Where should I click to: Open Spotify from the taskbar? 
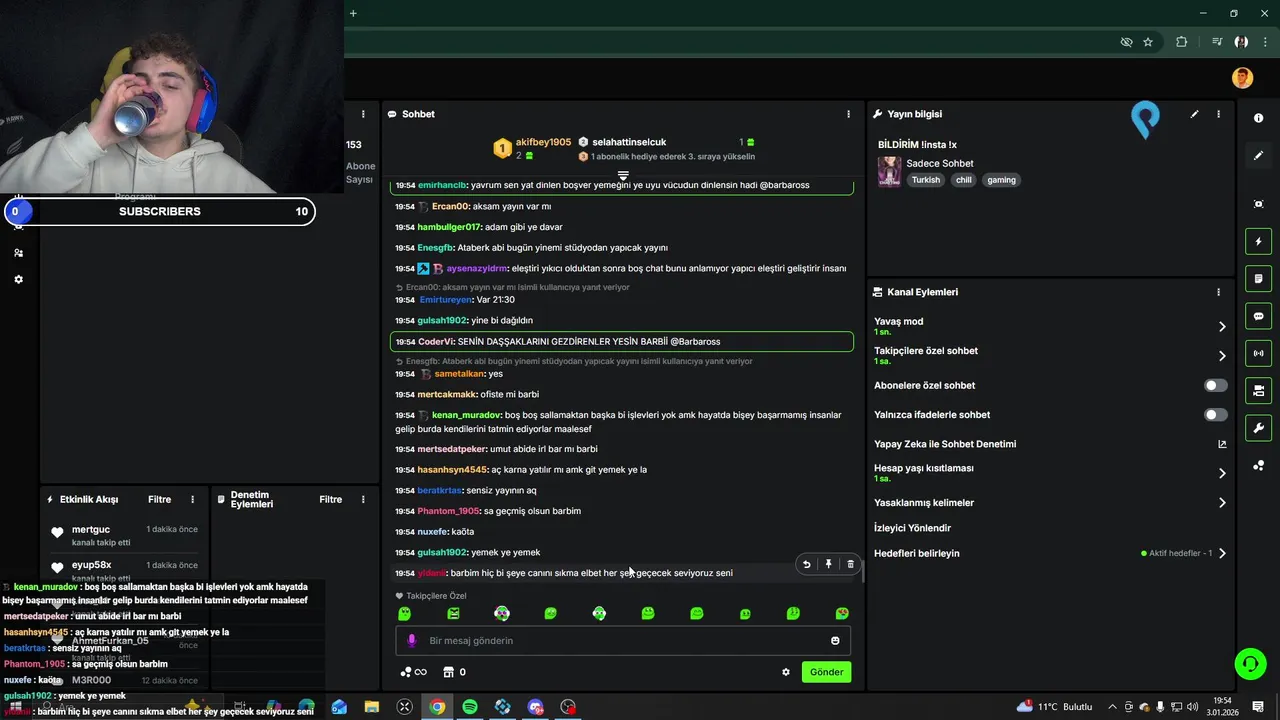[470, 707]
